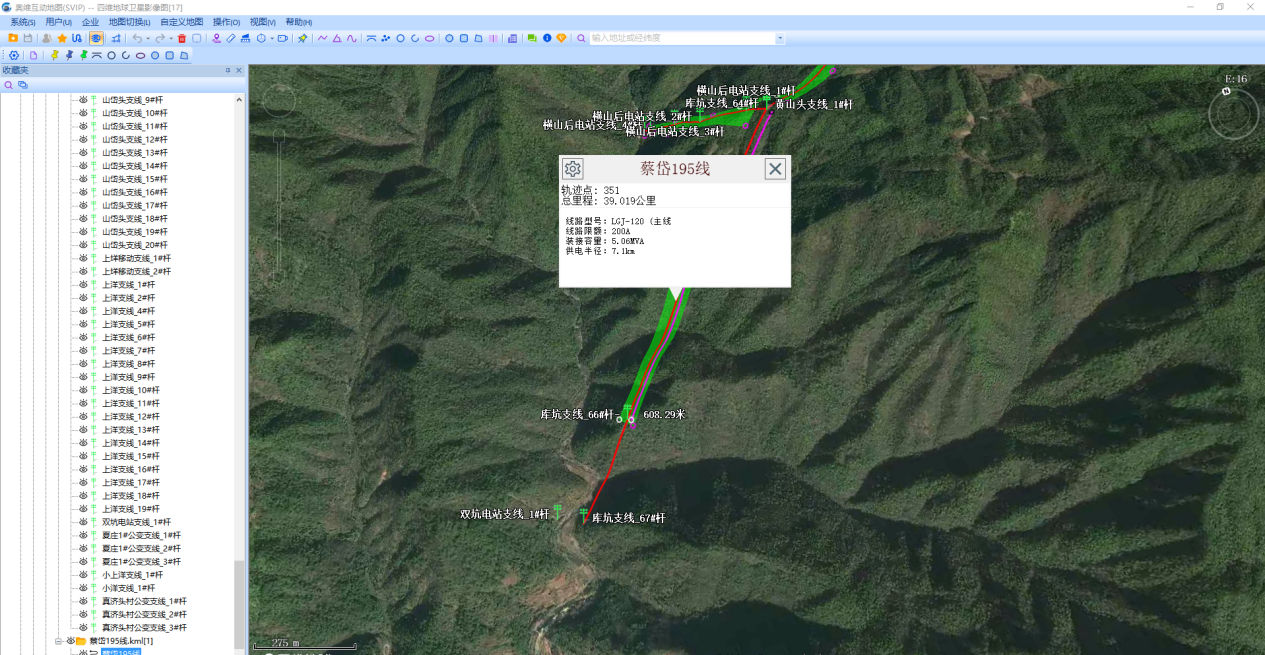Viewport: 1265px width, 655px height.
Task: Open the 视图 menu
Action: (262, 22)
